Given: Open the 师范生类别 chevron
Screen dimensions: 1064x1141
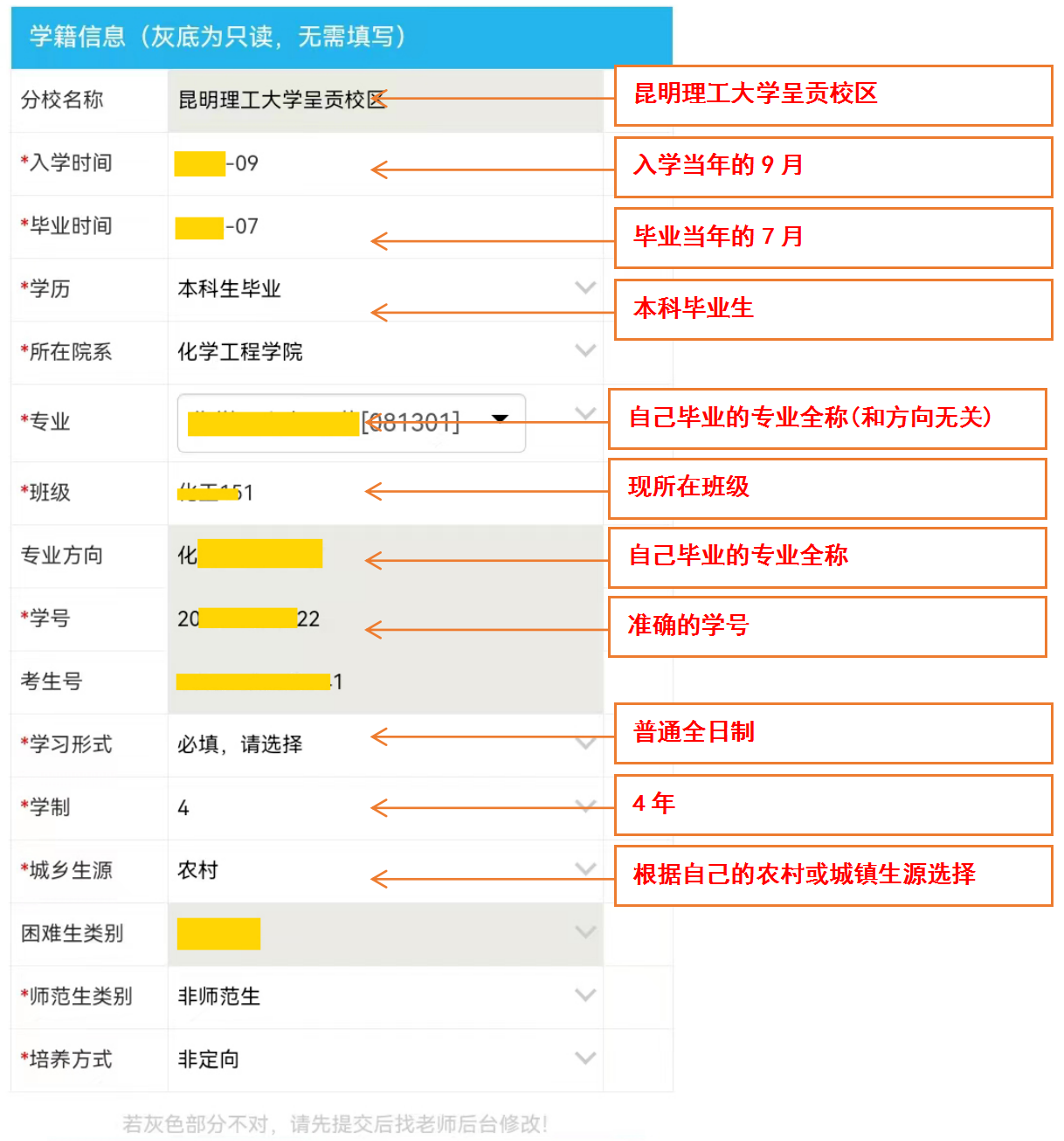Looking at the screenshot, I should click(585, 995).
